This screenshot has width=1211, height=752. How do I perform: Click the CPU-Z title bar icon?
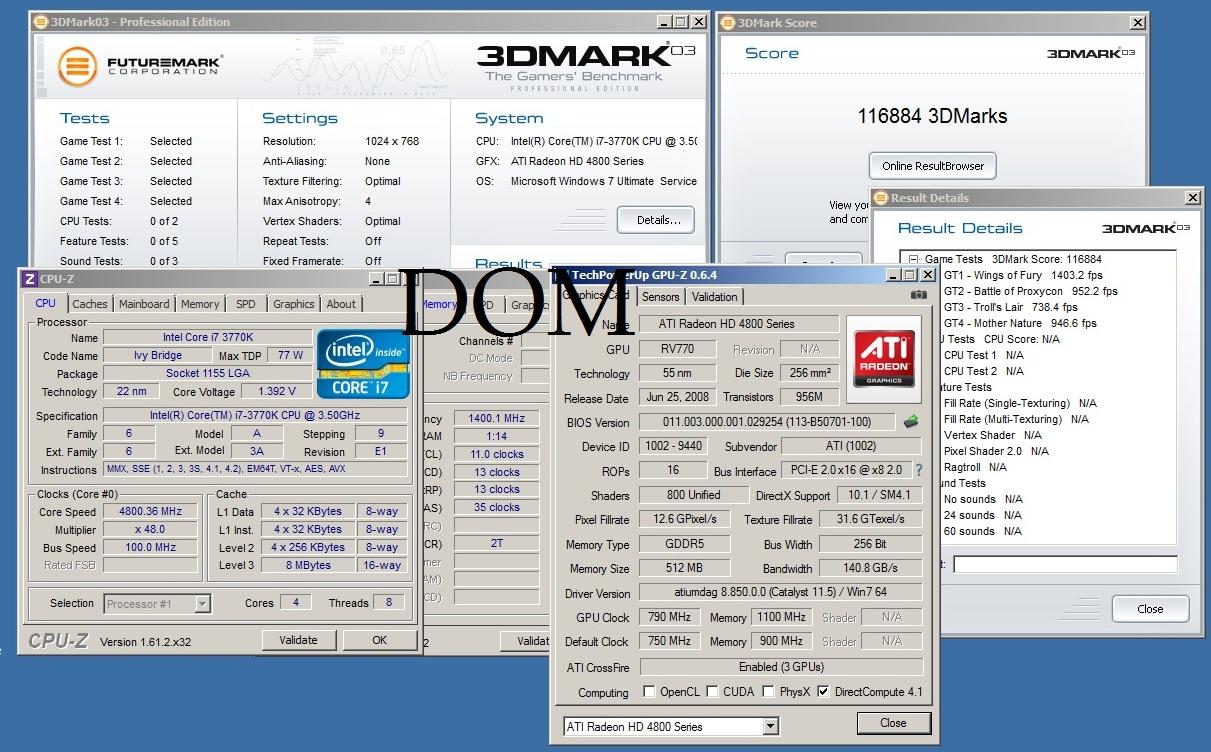click(29, 279)
